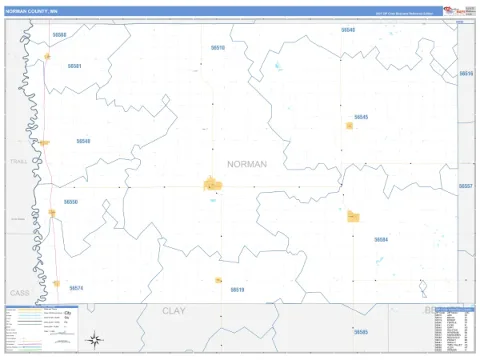Click the CLAY county name label
480x360 pixels.
click(x=174, y=311)
